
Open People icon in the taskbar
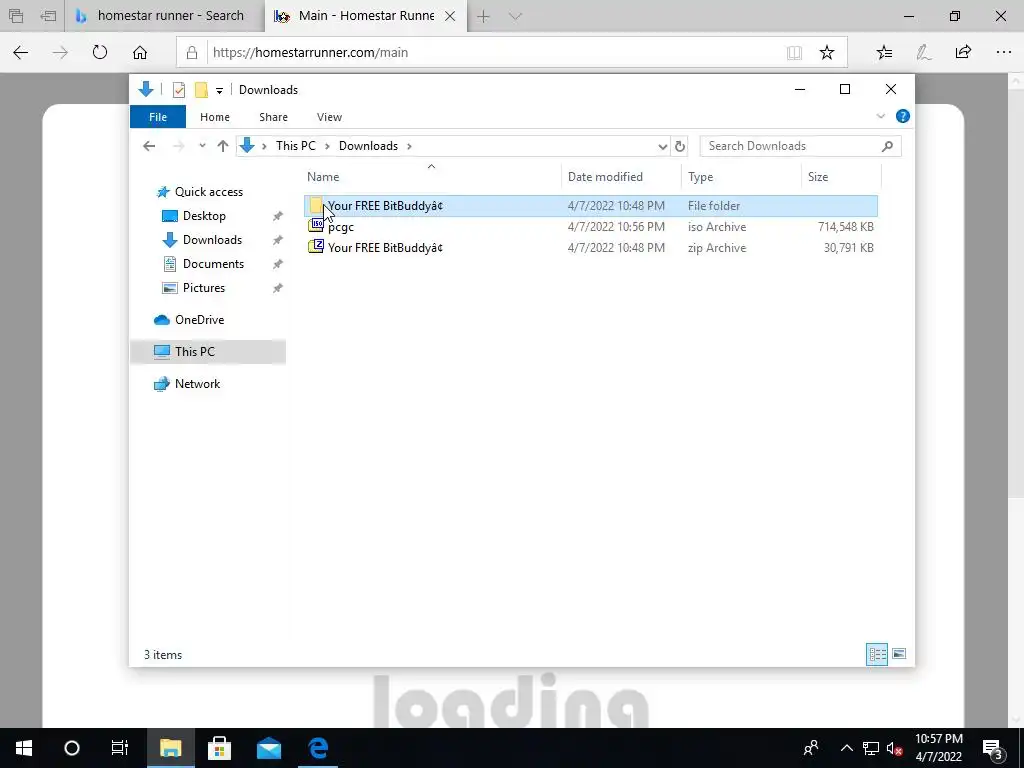tap(811, 748)
